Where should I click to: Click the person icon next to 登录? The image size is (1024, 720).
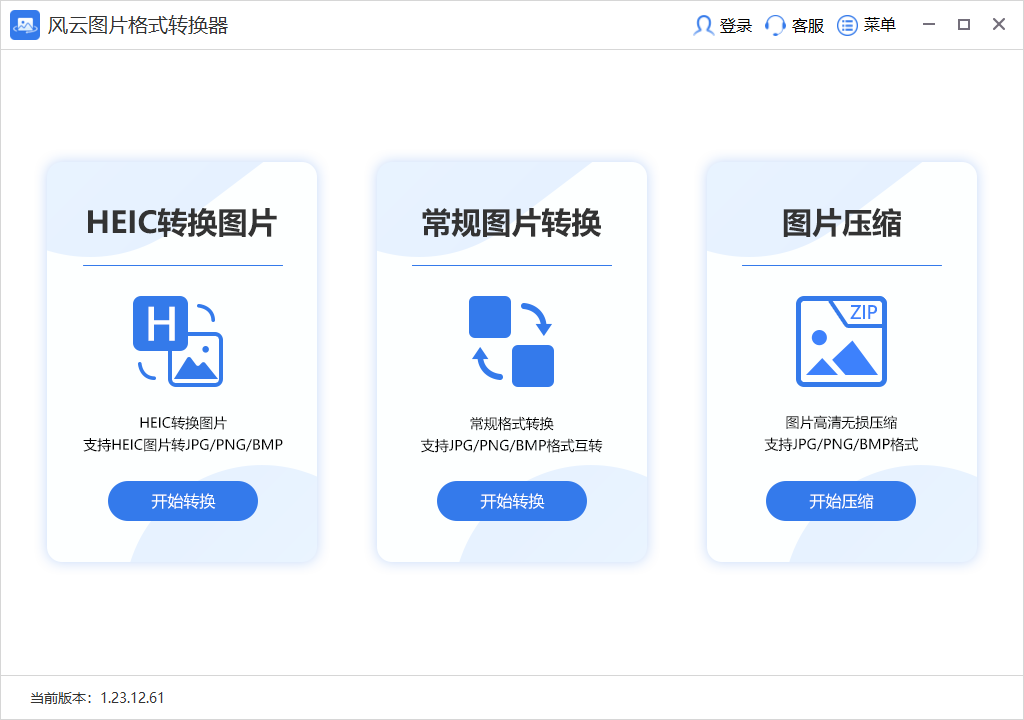coord(703,25)
